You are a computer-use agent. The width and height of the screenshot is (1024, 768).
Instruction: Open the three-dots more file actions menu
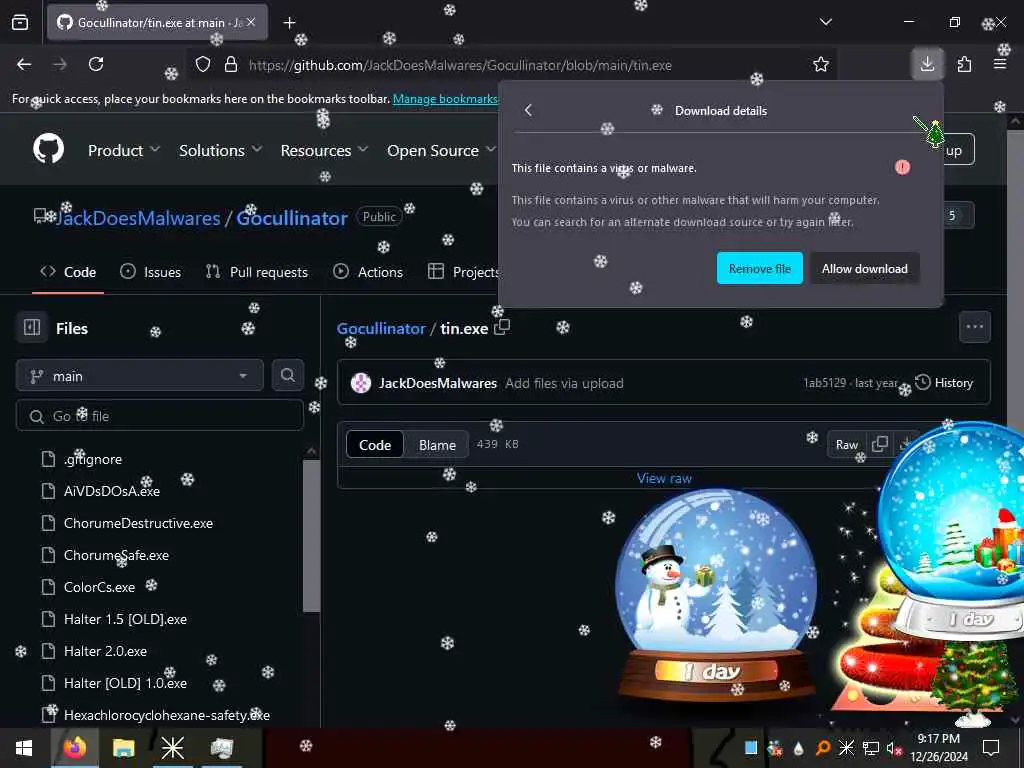pyautogui.click(x=974, y=327)
